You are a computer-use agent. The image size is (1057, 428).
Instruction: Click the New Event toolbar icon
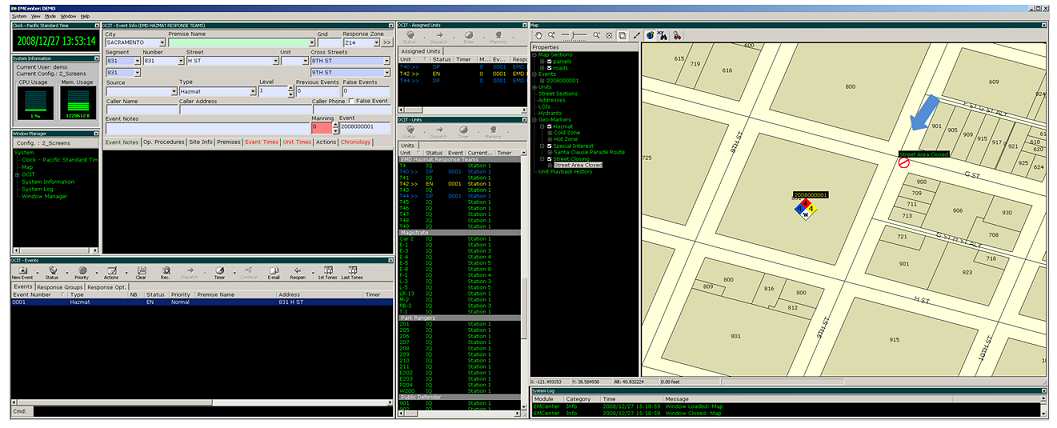[x=25, y=273]
